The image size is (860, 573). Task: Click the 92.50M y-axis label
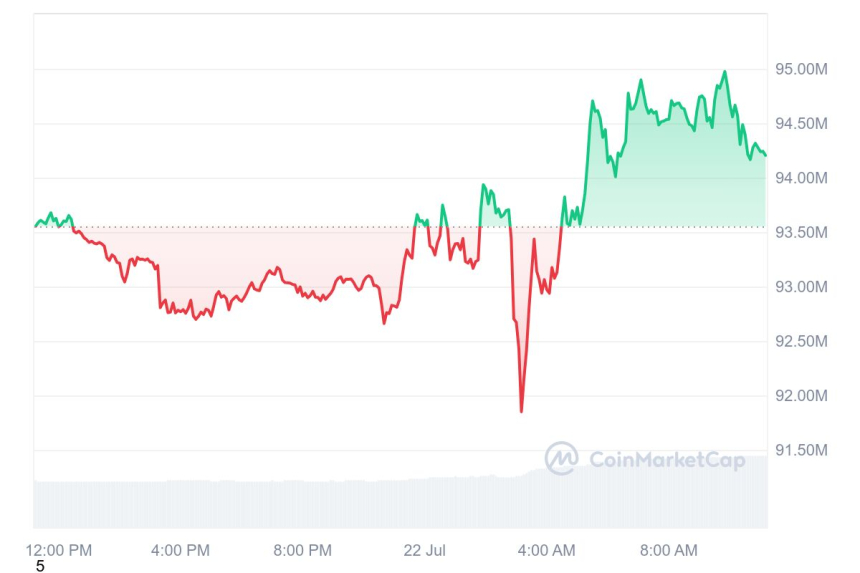tap(801, 342)
